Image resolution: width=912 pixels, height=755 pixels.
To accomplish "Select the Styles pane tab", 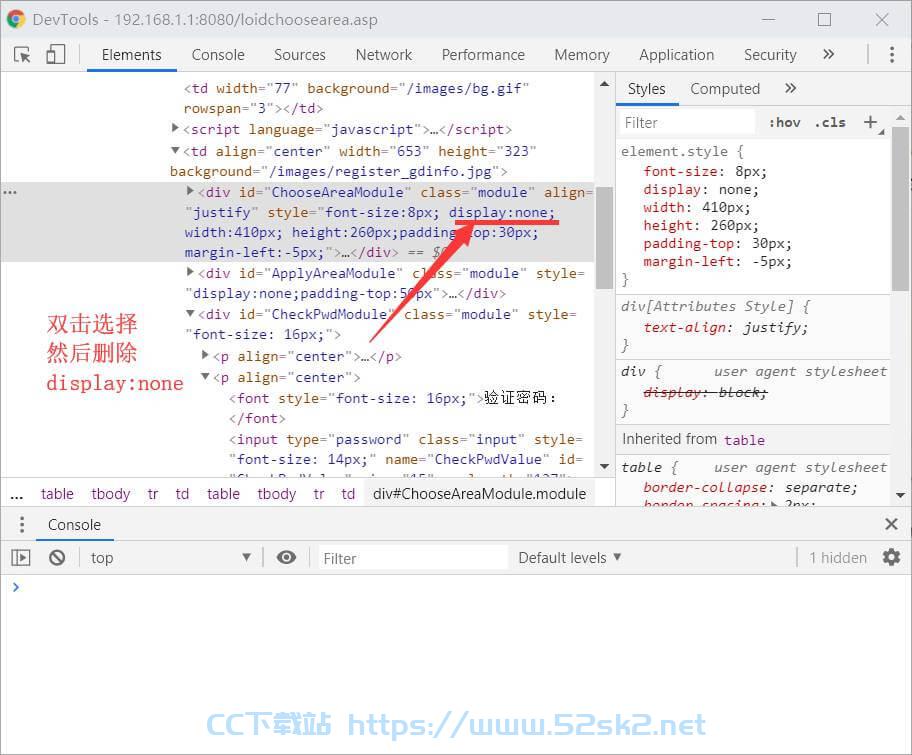I will point(646,89).
